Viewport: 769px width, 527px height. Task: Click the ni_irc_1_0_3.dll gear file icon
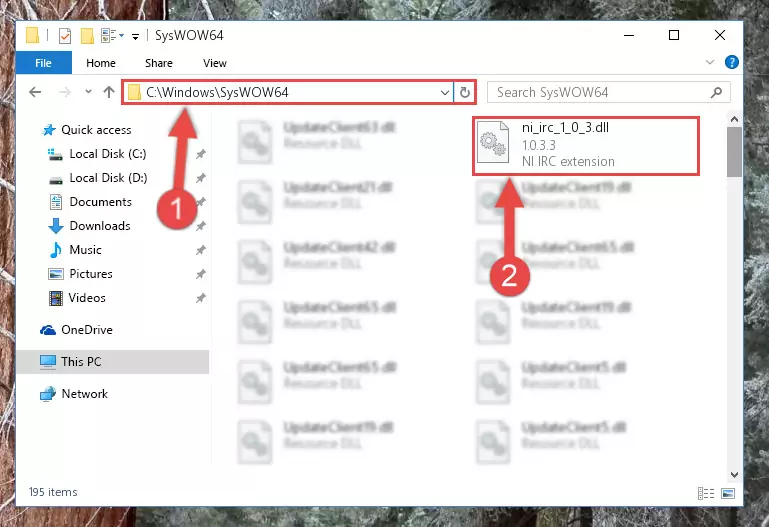pos(493,143)
